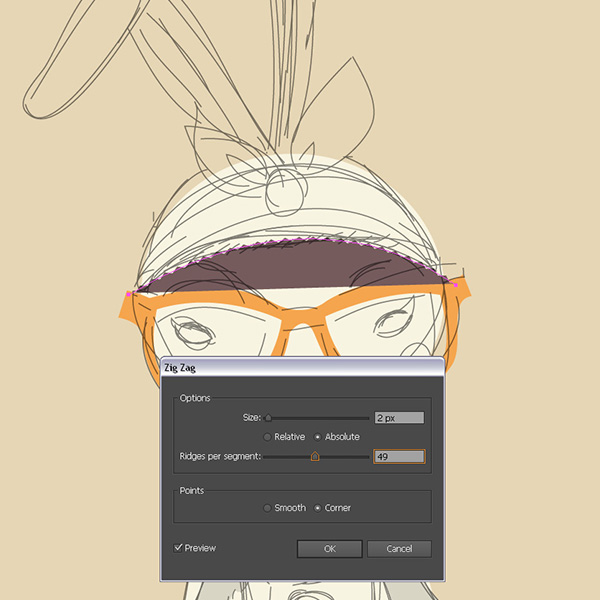Click the left magenta anchor point
The height and width of the screenshot is (600, 600).
(129, 294)
